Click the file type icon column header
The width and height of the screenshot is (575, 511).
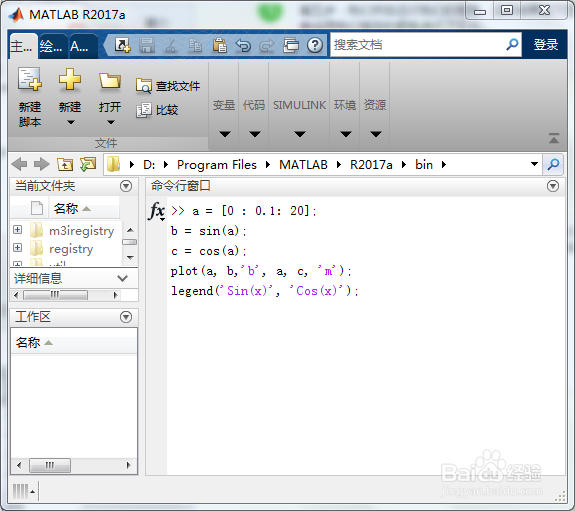37,208
